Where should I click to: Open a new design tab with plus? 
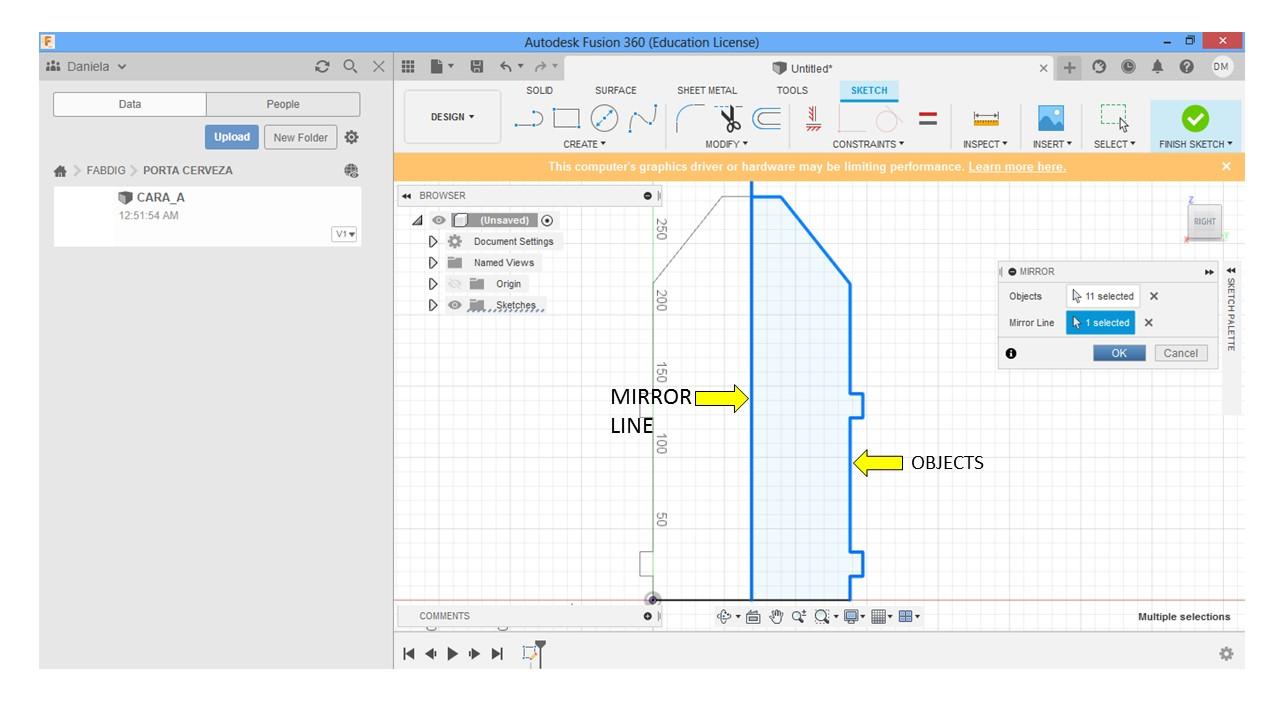point(1070,67)
